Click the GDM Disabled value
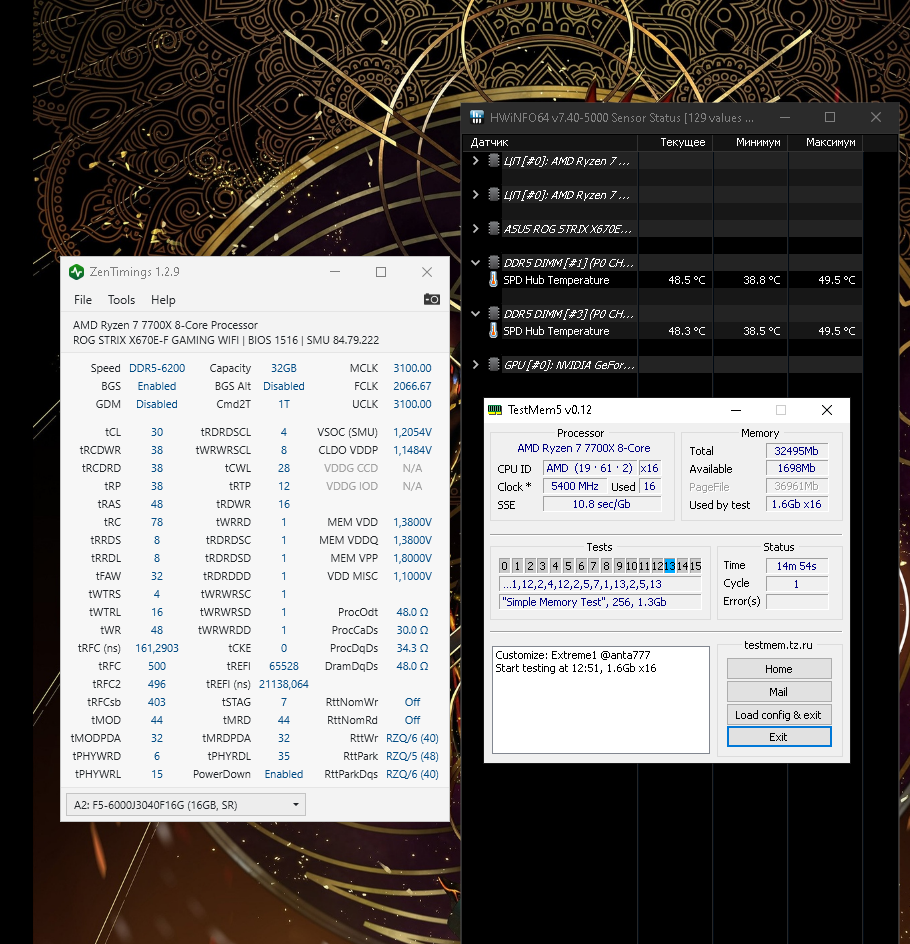Image resolution: width=910 pixels, height=944 pixels. [x=156, y=404]
